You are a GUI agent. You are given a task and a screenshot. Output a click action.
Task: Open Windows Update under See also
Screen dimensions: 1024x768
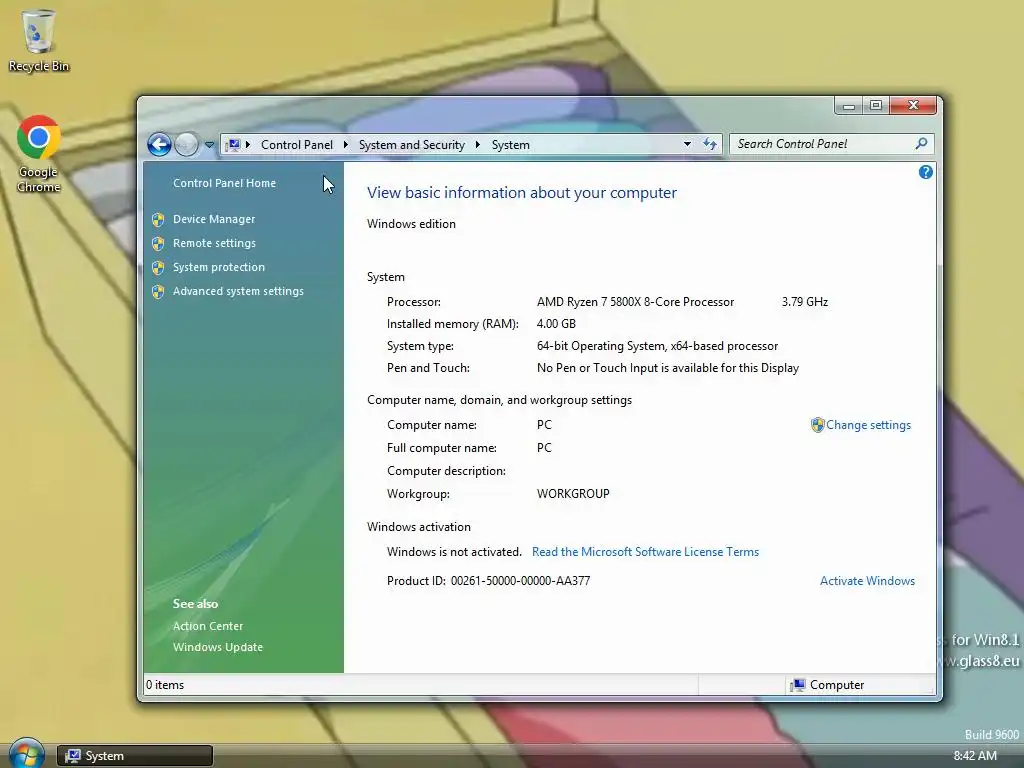217,647
